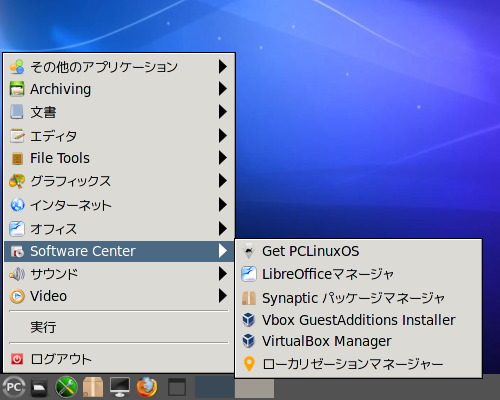Viewport: 500px width, 400px height.
Task: Click the その他のアプリケーション icon
Action: (17, 67)
